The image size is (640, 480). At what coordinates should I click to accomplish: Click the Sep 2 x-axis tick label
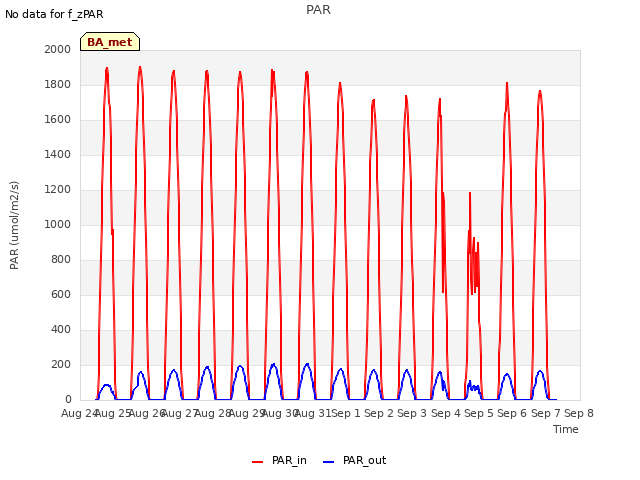tap(379, 413)
